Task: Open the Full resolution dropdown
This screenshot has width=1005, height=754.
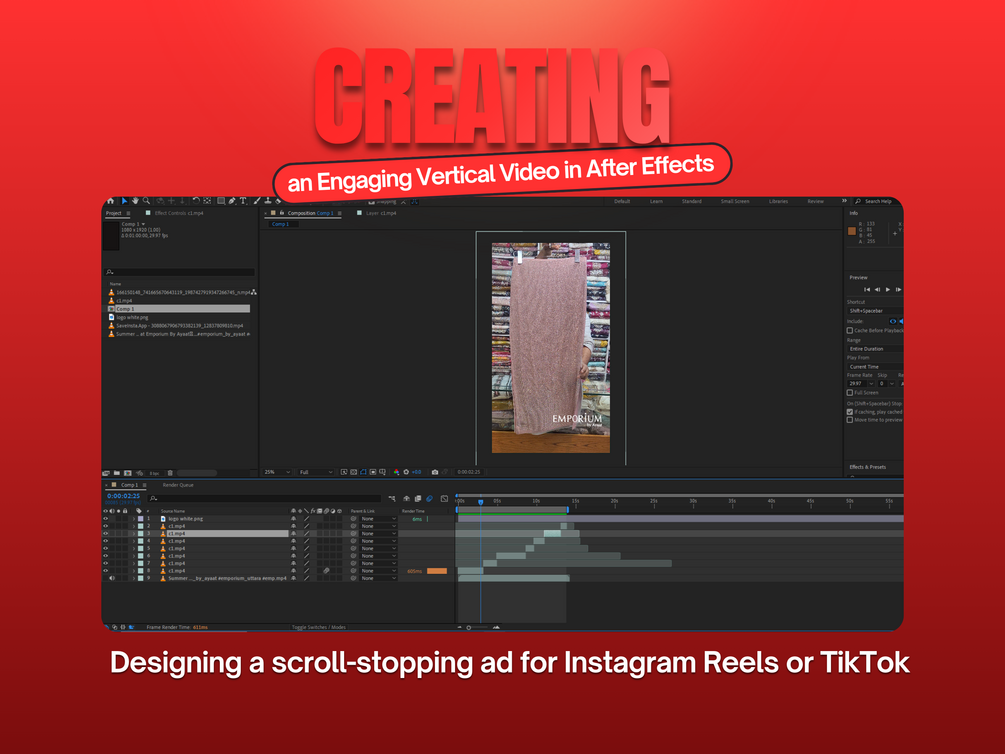Action: (316, 472)
